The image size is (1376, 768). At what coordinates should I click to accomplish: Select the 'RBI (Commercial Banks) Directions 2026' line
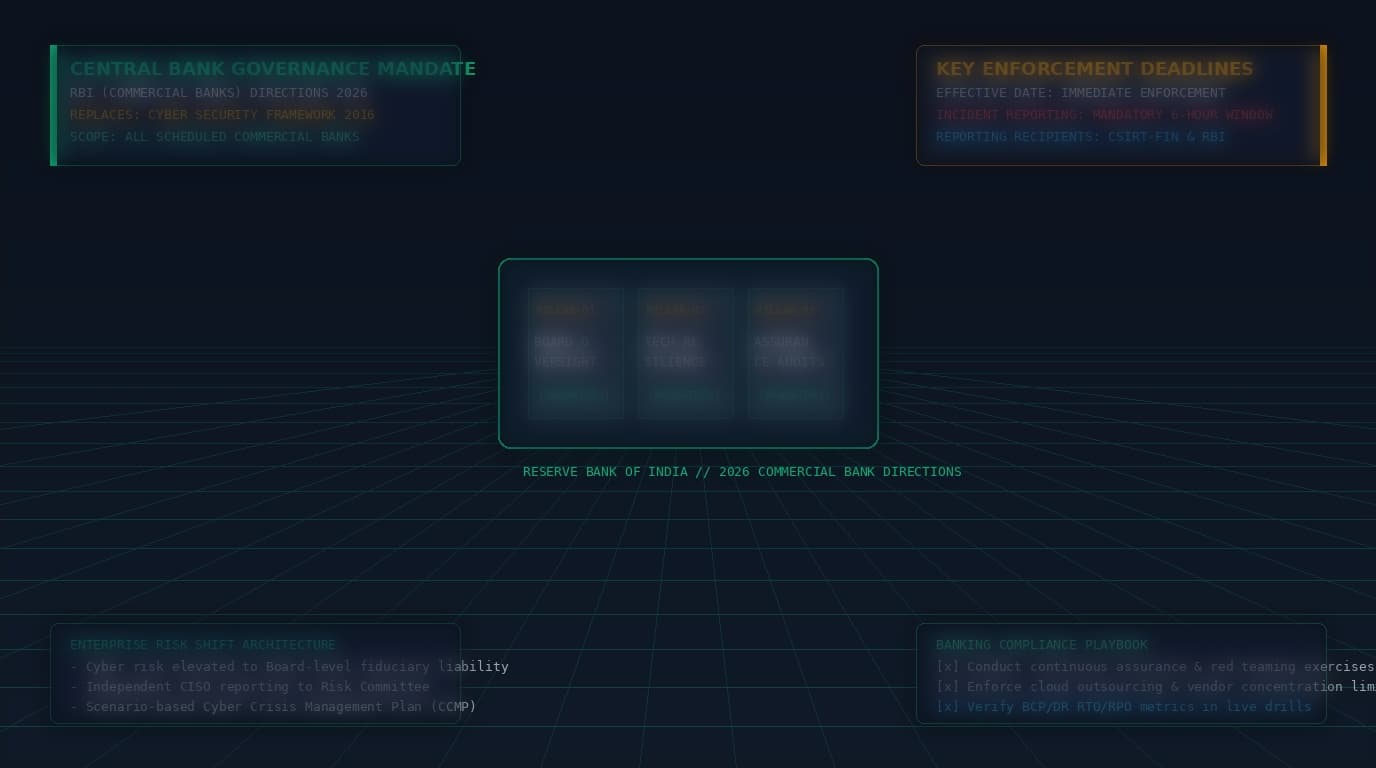pyautogui.click(x=219, y=93)
